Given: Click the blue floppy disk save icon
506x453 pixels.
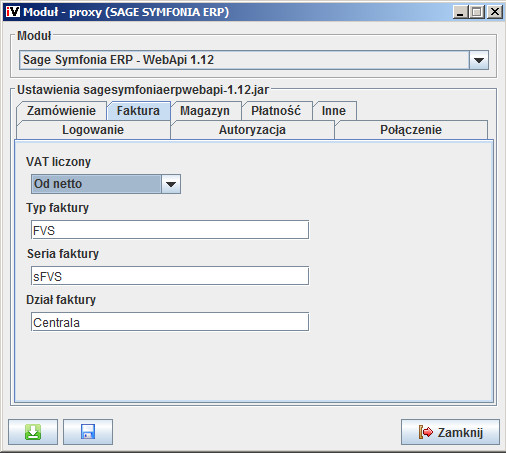Looking at the screenshot, I should coord(88,432).
